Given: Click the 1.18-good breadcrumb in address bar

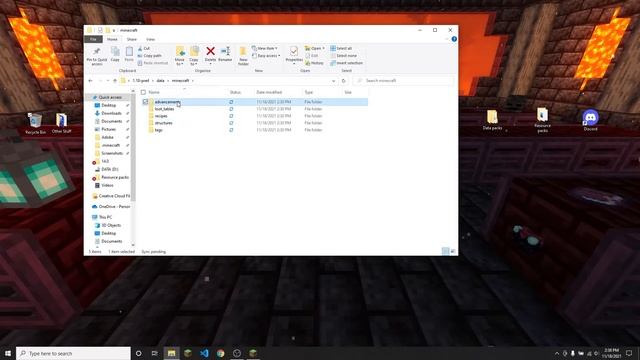Looking at the screenshot, I should click(x=141, y=81).
